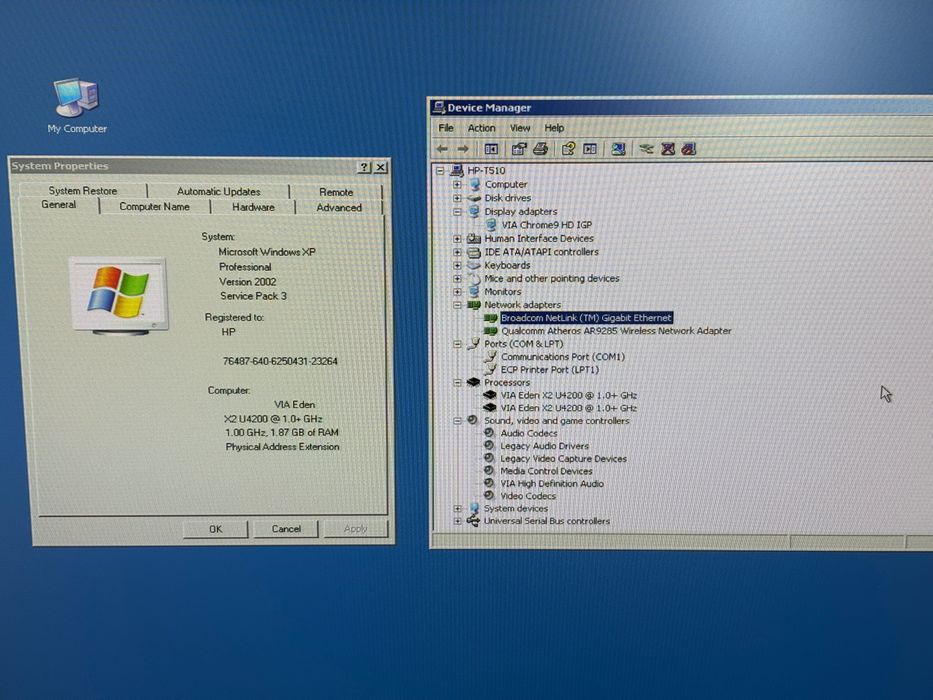
Task: Collapse the Processors node
Action: pos(457,383)
